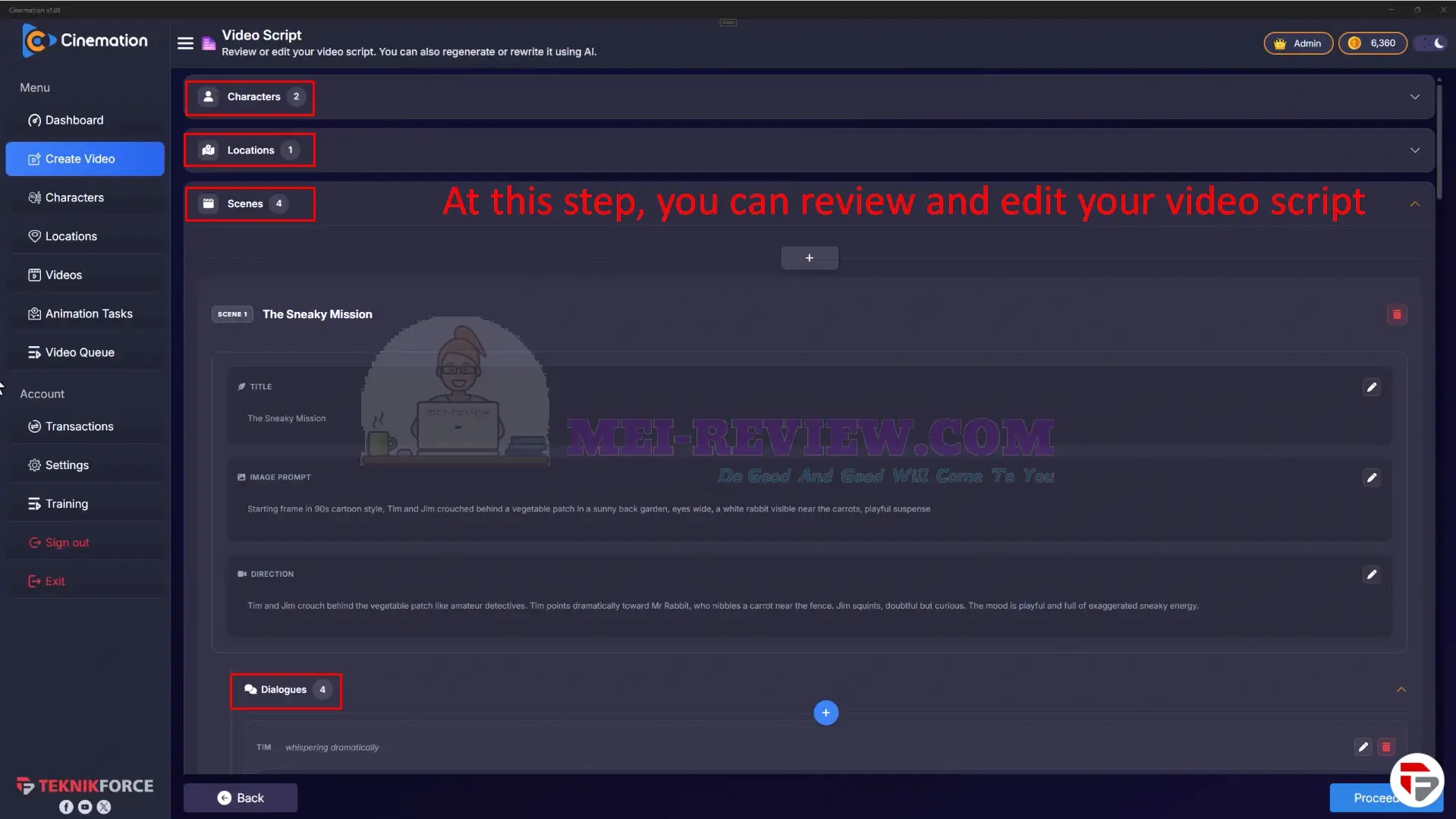
Task: Open Teknikforce YouTube icon
Action: (x=85, y=807)
